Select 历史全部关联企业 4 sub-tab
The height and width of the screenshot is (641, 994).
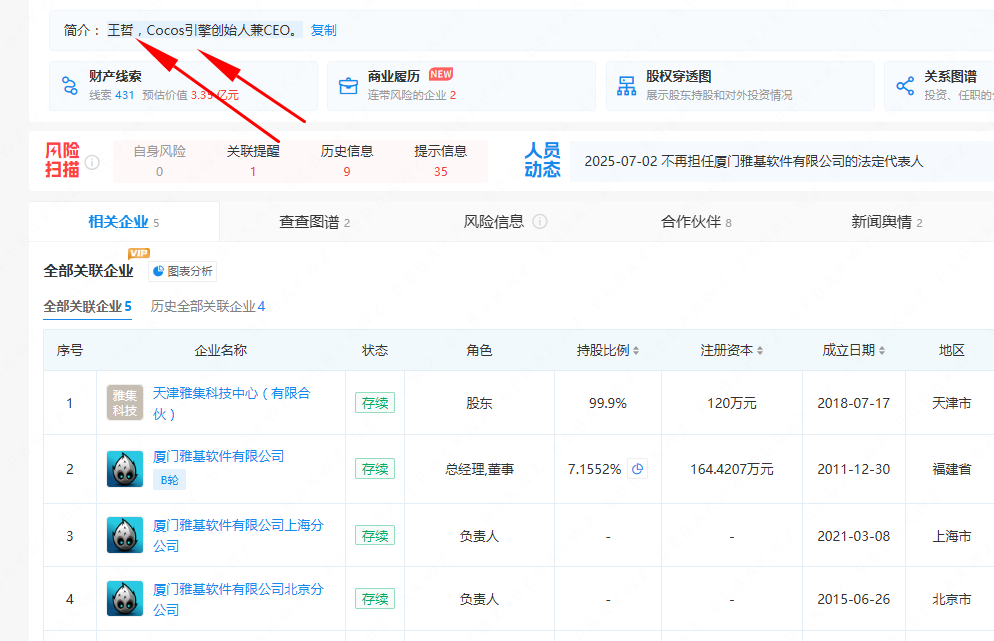pos(208,307)
